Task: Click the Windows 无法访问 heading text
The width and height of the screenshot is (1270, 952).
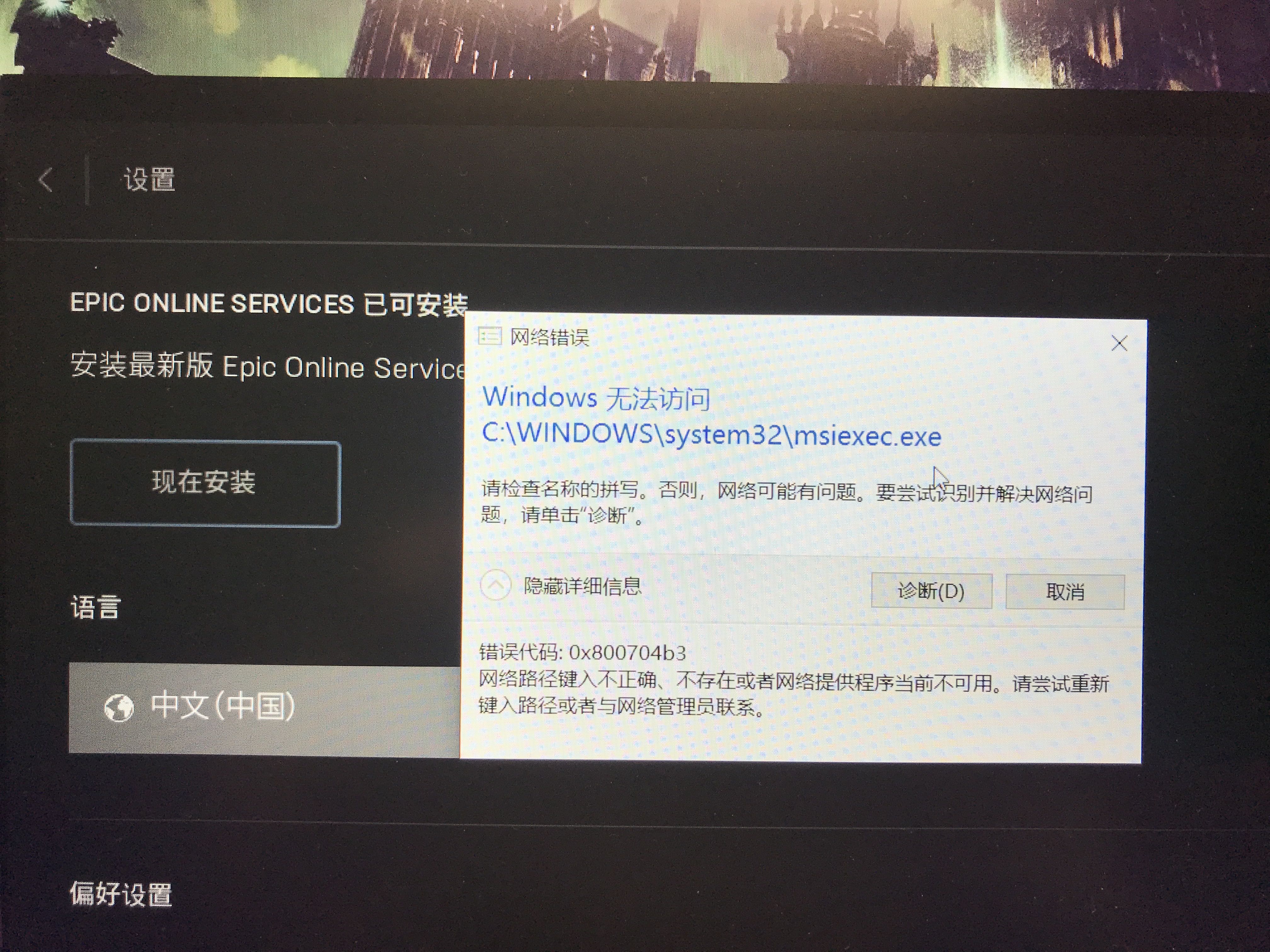Action: 597,398
